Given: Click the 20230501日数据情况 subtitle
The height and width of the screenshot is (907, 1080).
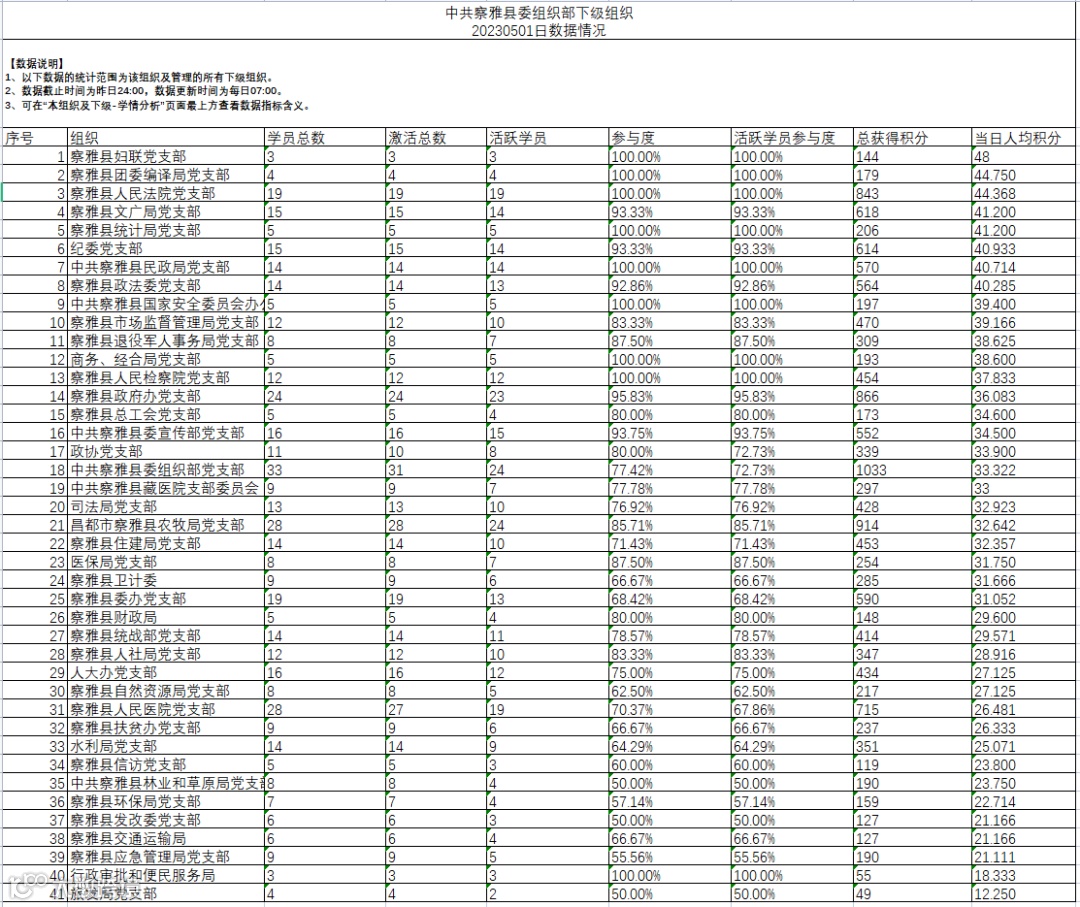Looking at the screenshot, I should coord(539,31).
